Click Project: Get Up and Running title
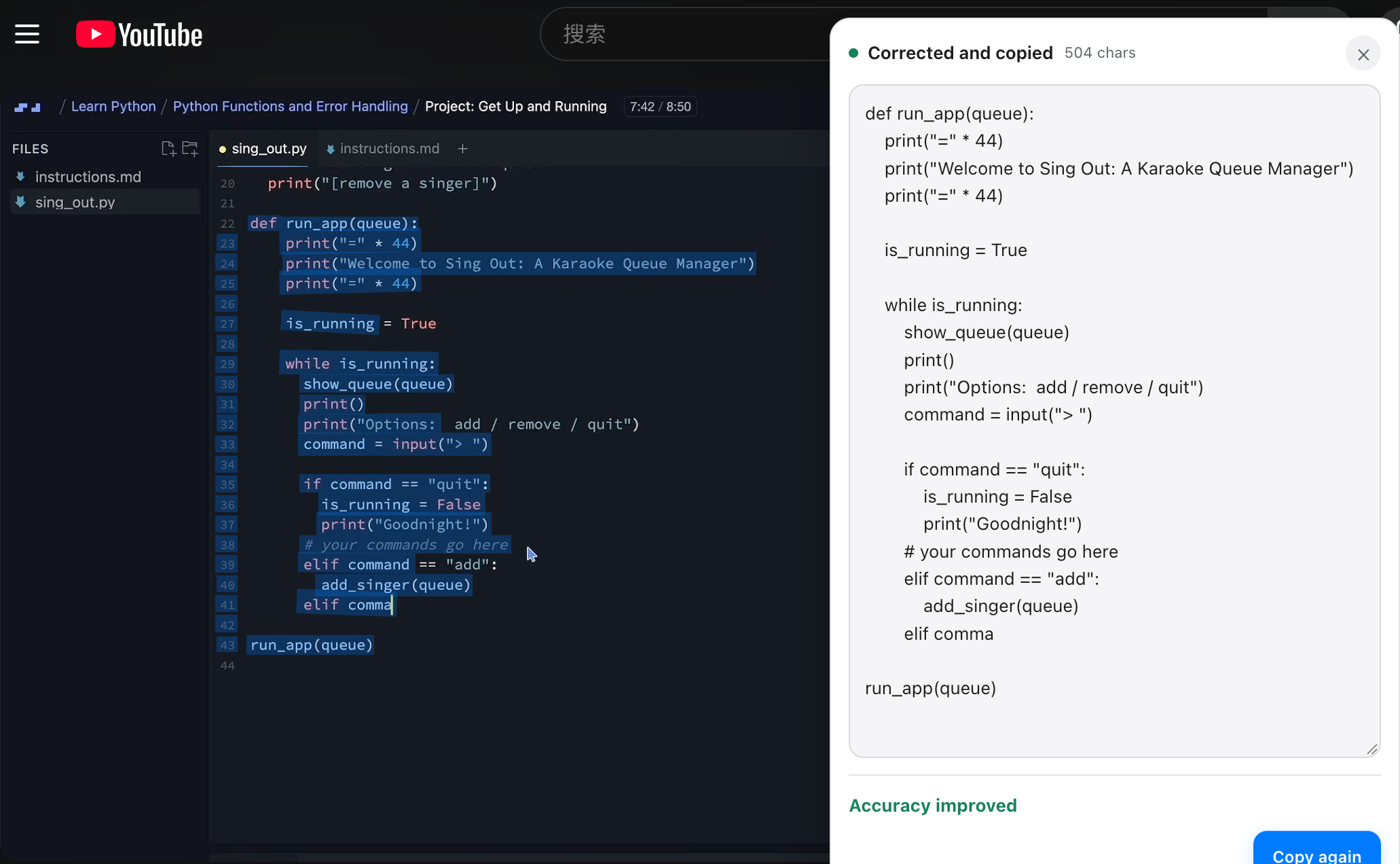The image size is (1400, 864). pyautogui.click(x=516, y=107)
